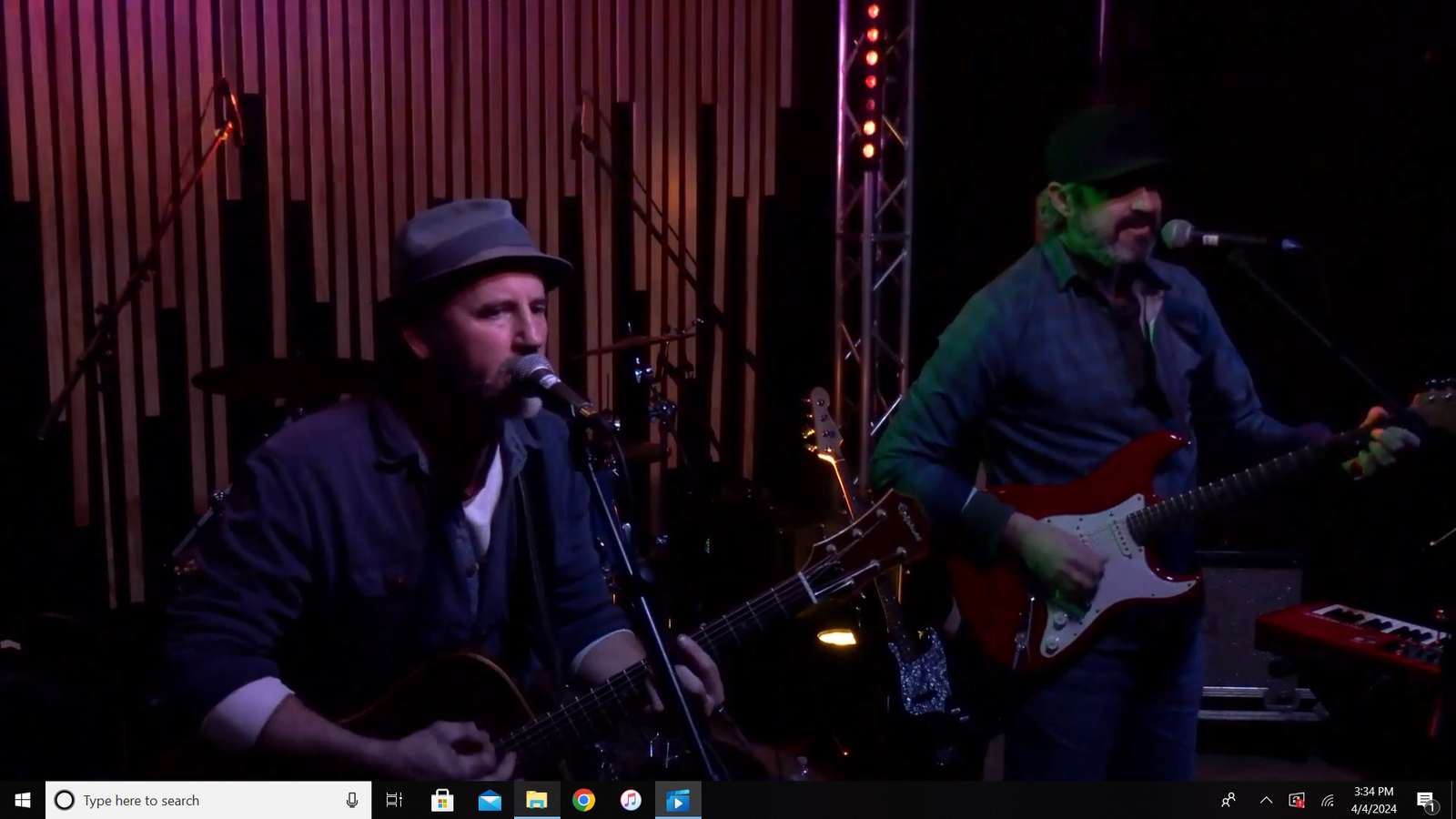Open the People tray icon
1456x819 pixels.
(1228, 800)
